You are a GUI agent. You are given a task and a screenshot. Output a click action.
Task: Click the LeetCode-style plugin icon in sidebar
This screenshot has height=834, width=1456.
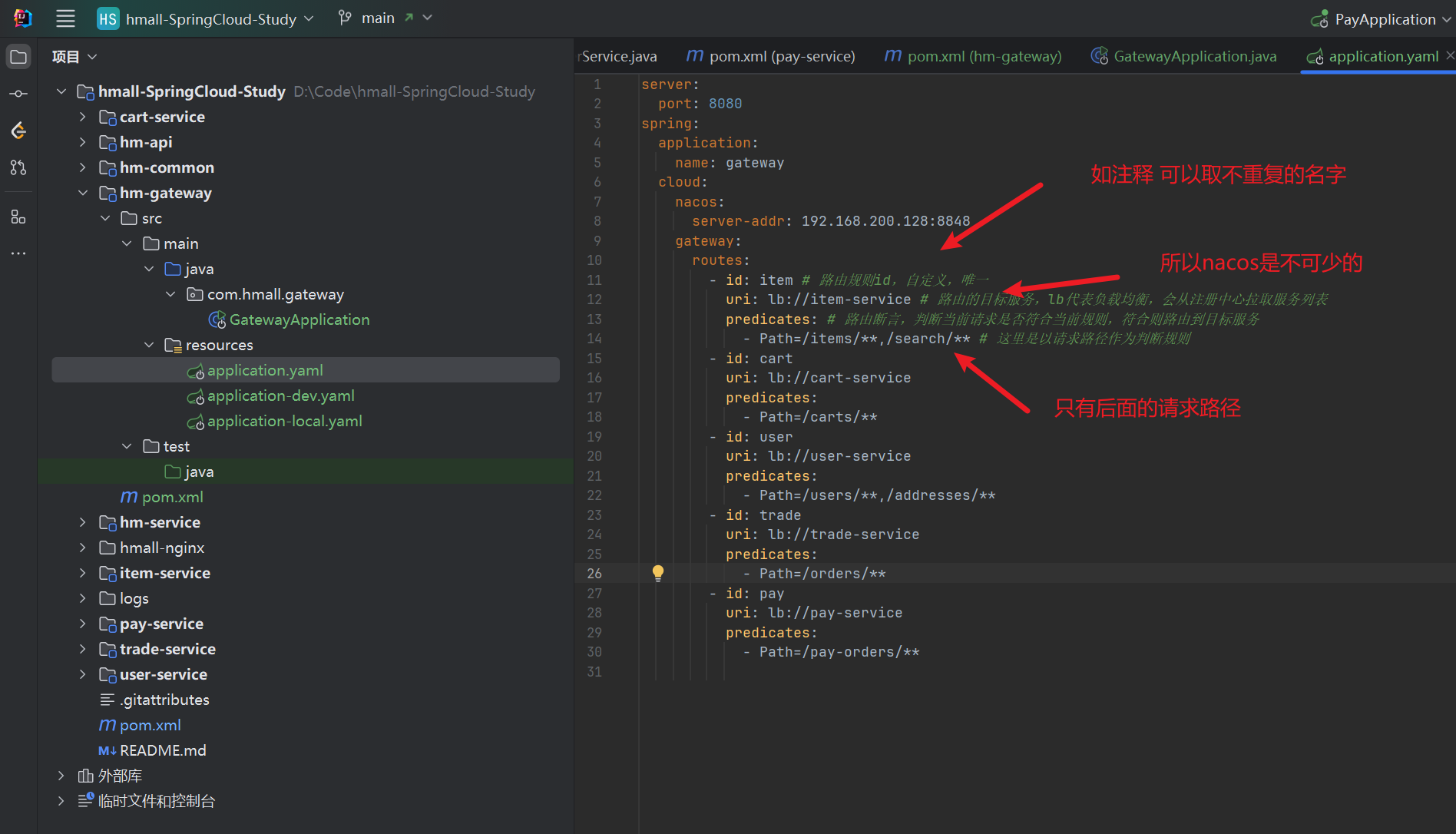[x=18, y=131]
